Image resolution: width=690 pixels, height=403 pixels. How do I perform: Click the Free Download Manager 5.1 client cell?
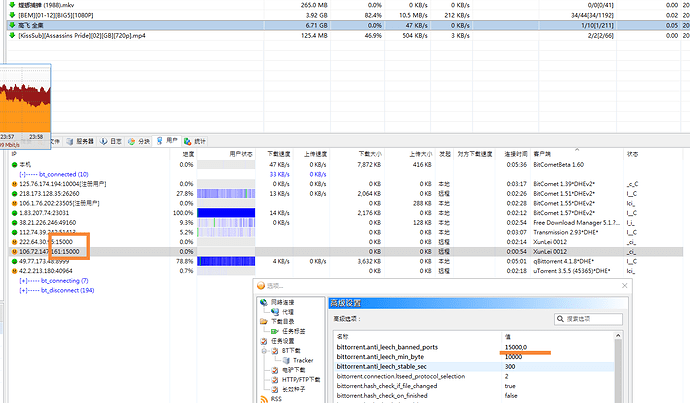pos(576,223)
